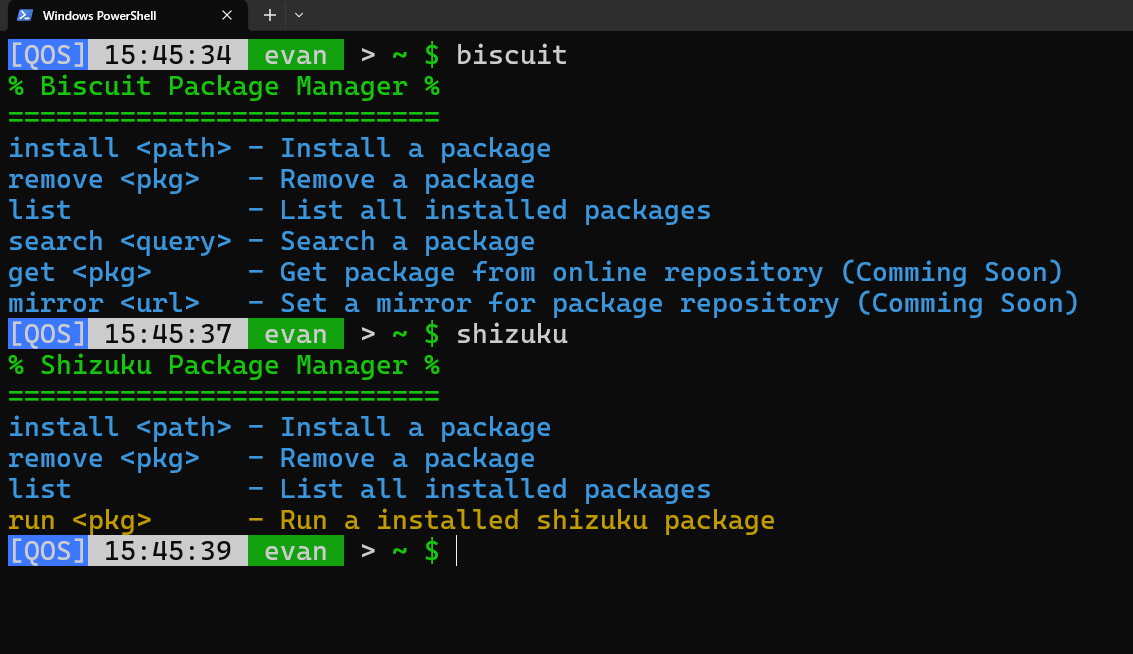The image size is (1133, 654).
Task: Click the 15:45:39 timestamp on last prompt
Action: [x=168, y=551]
